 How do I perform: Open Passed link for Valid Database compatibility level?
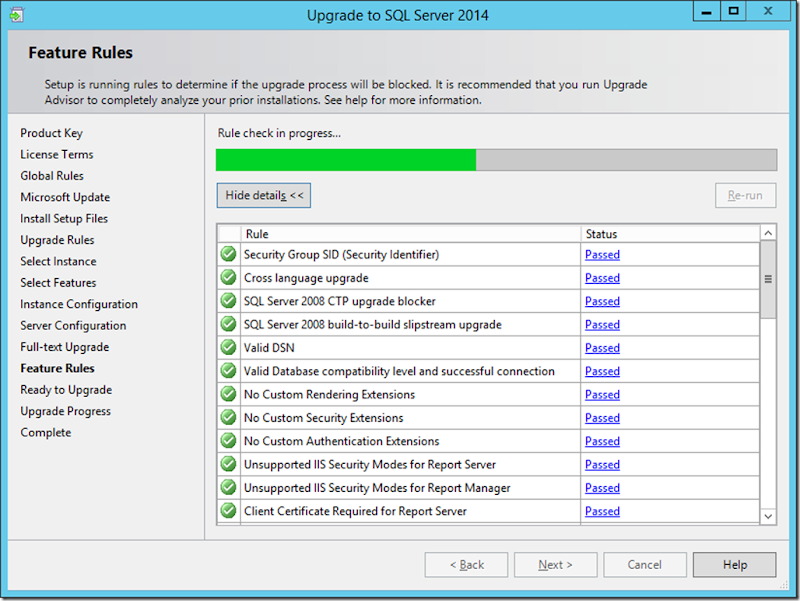click(602, 371)
